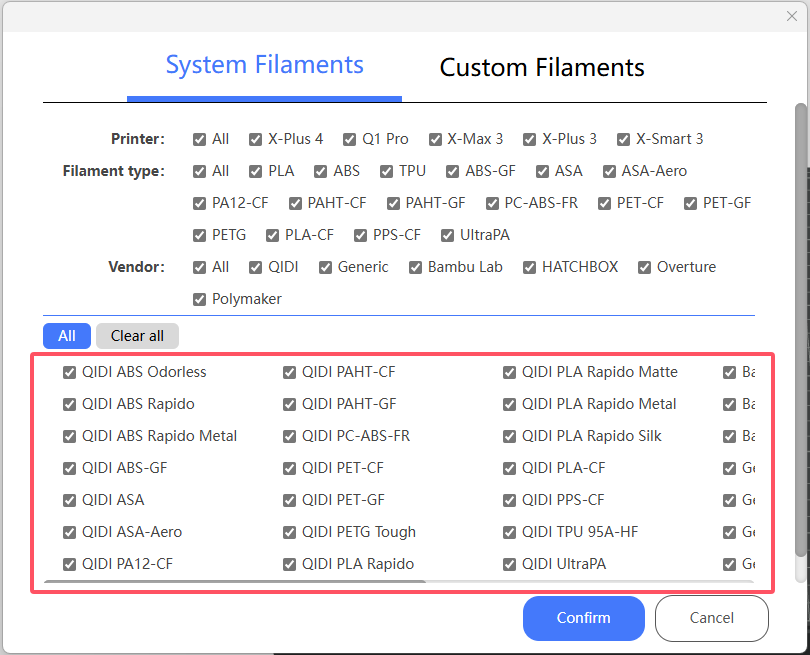Screen dimensions: 810x655
Task: Uncheck the PA12-CF filament type filter
Action: (x=199, y=204)
